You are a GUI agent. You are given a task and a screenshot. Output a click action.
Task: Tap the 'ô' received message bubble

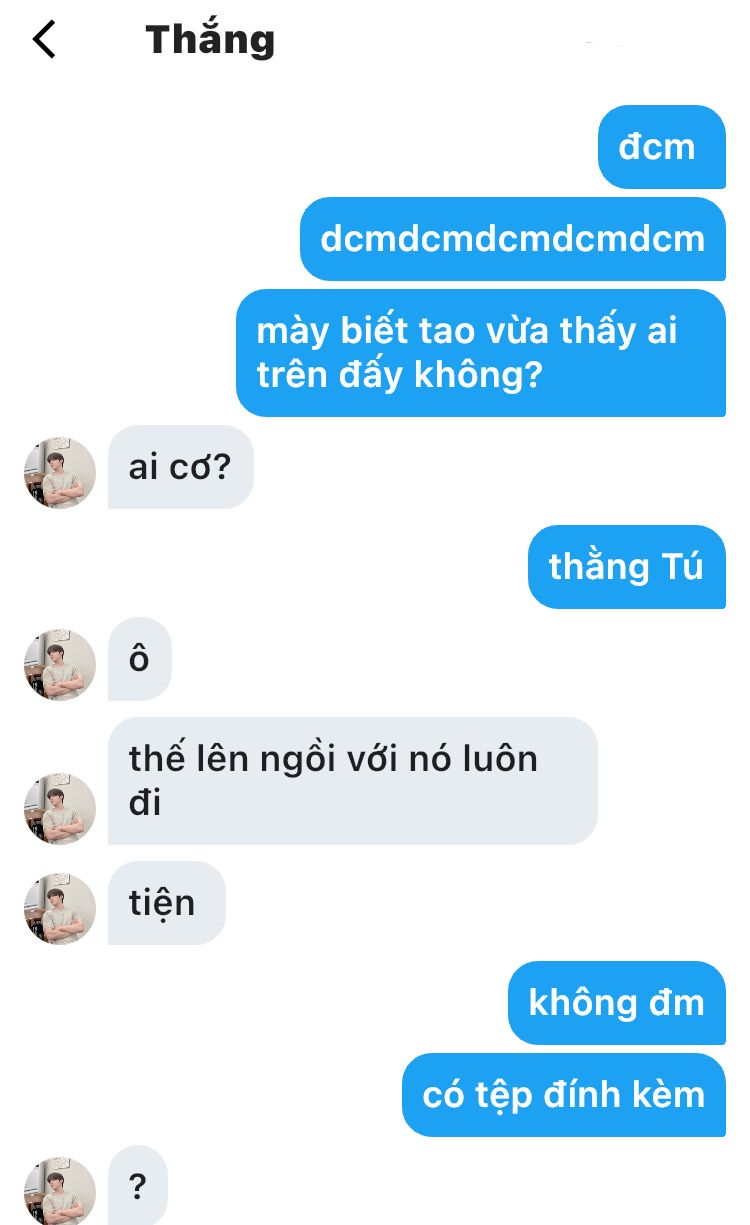[140, 659]
